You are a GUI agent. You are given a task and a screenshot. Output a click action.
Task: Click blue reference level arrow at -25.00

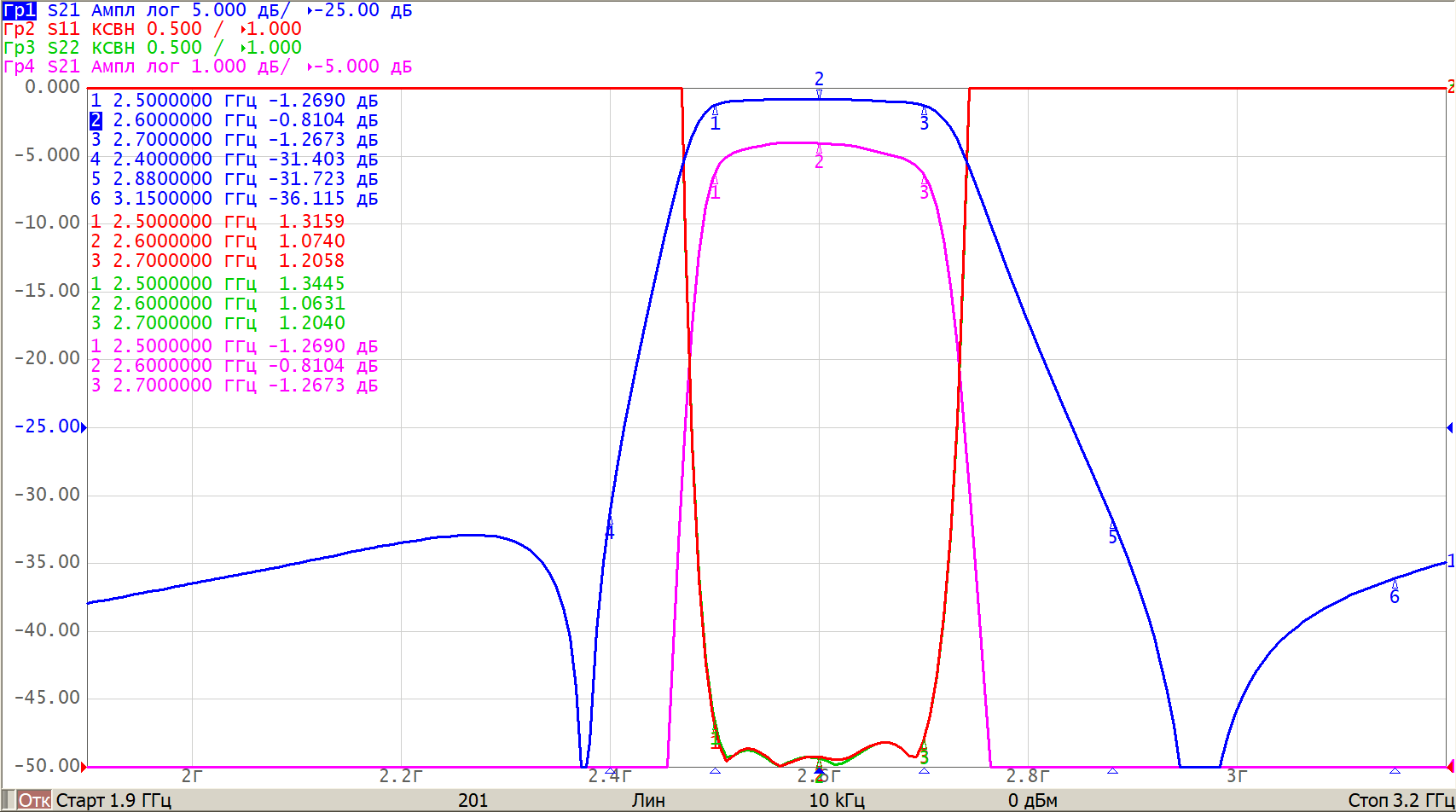pyautogui.click(x=84, y=427)
